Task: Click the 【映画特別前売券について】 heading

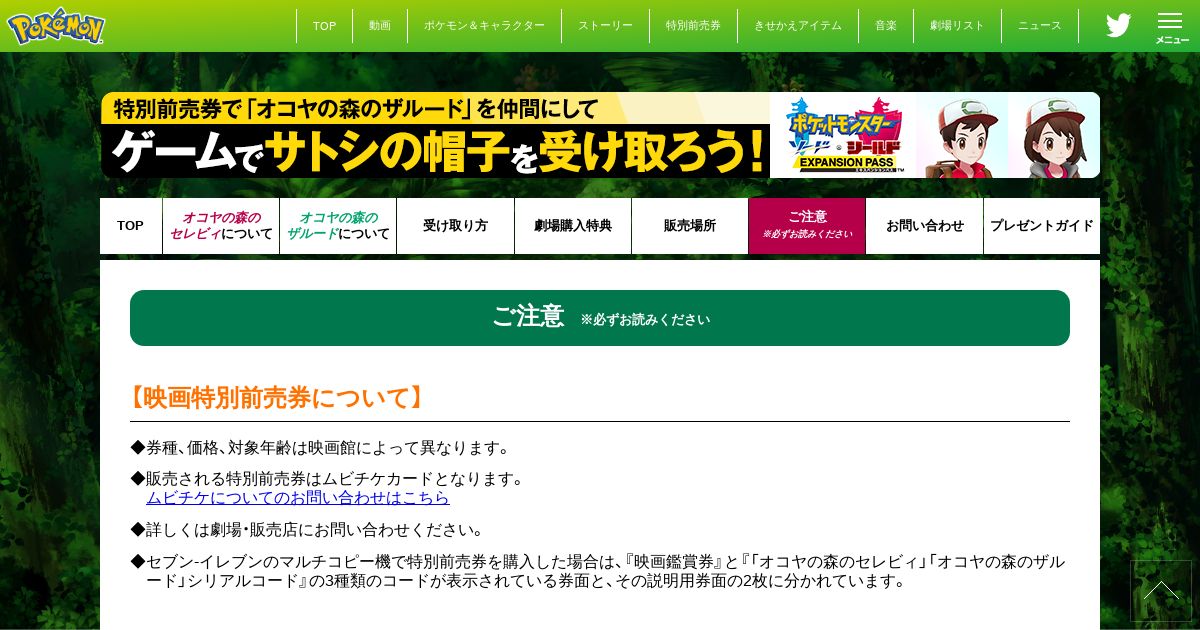Action: coord(275,398)
